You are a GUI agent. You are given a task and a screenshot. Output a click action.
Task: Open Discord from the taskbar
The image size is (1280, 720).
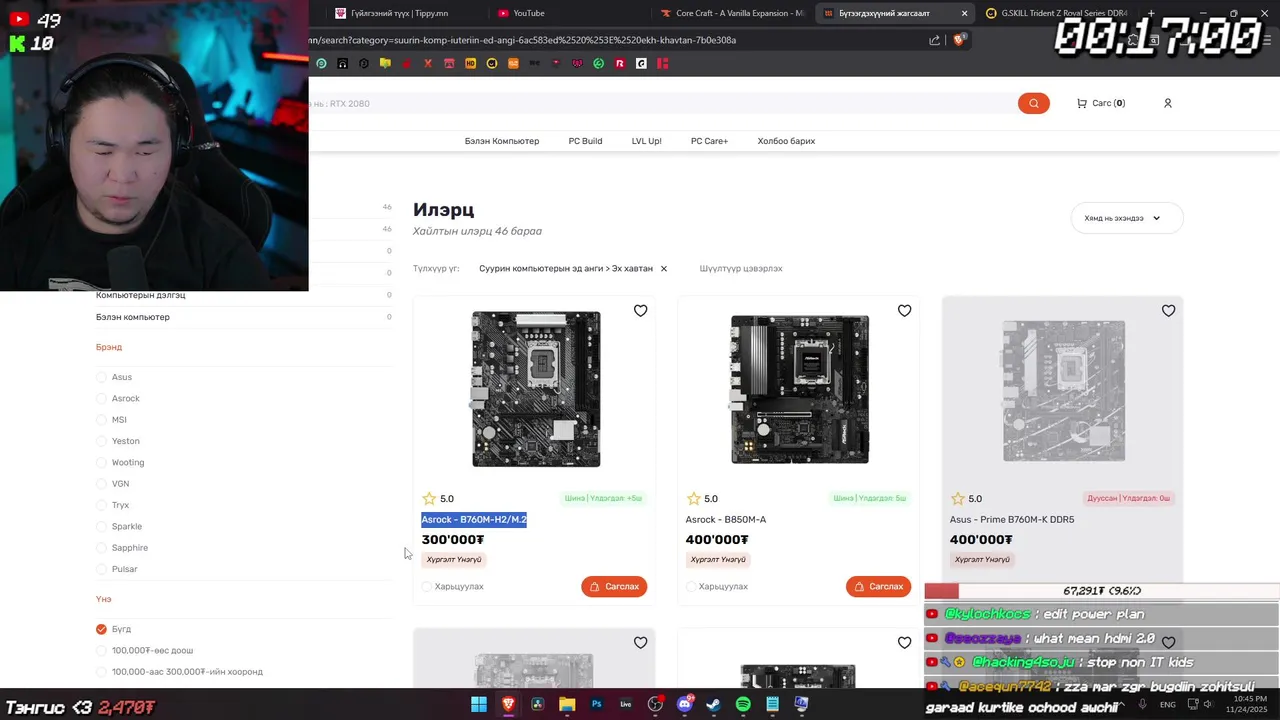click(x=685, y=704)
